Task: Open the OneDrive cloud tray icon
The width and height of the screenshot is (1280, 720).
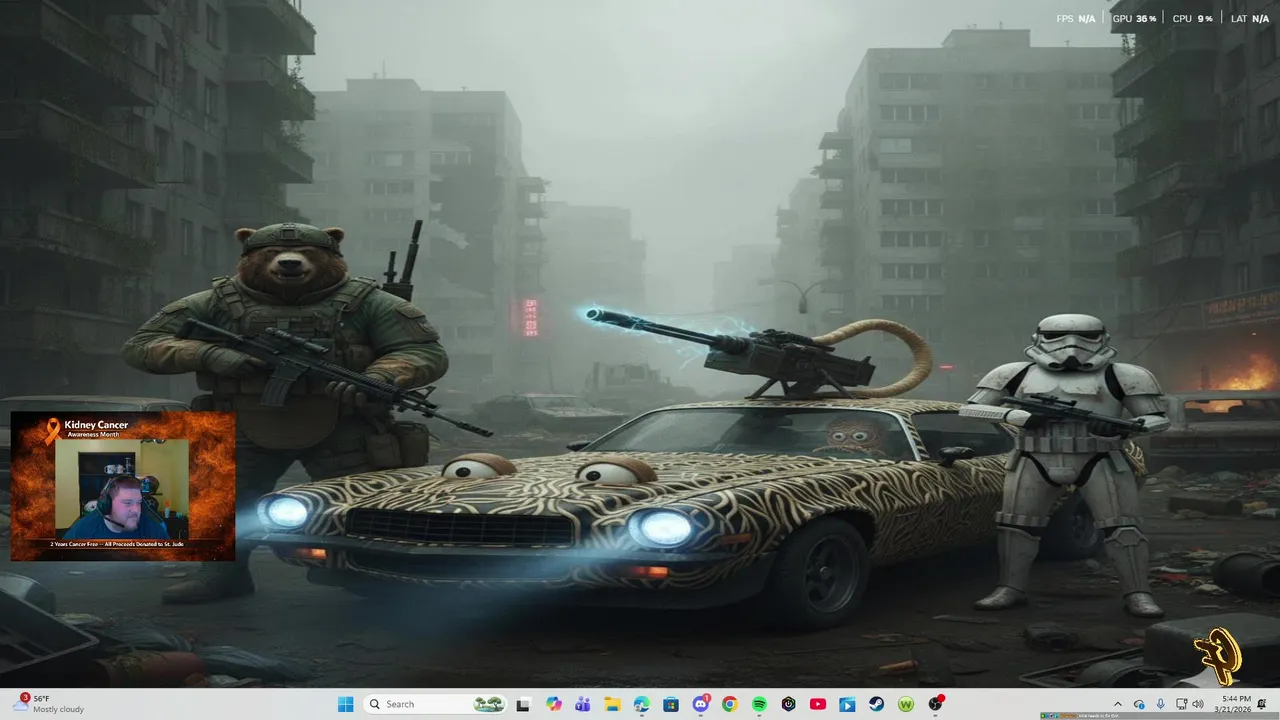Action: point(1139,704)
